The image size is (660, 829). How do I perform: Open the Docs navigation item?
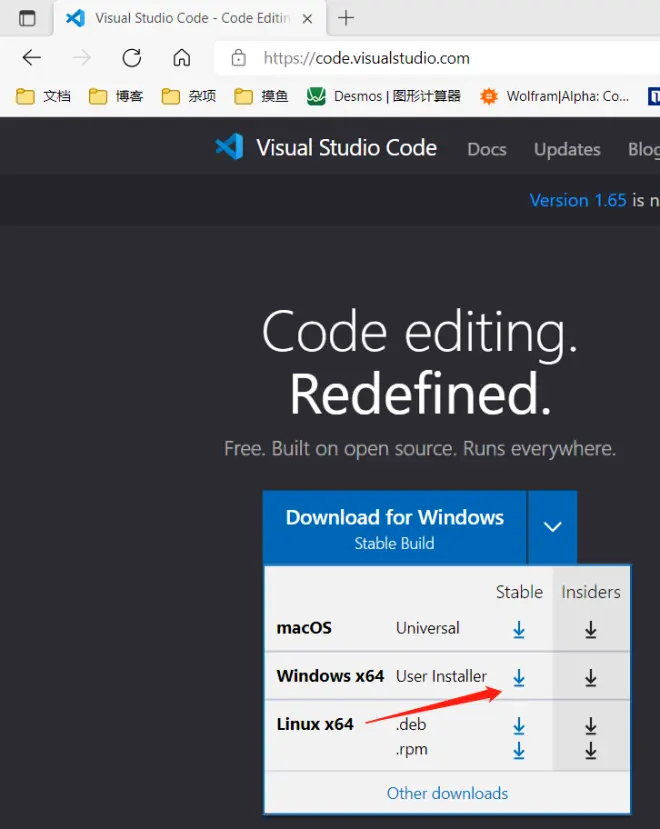[x=487, y=150]
